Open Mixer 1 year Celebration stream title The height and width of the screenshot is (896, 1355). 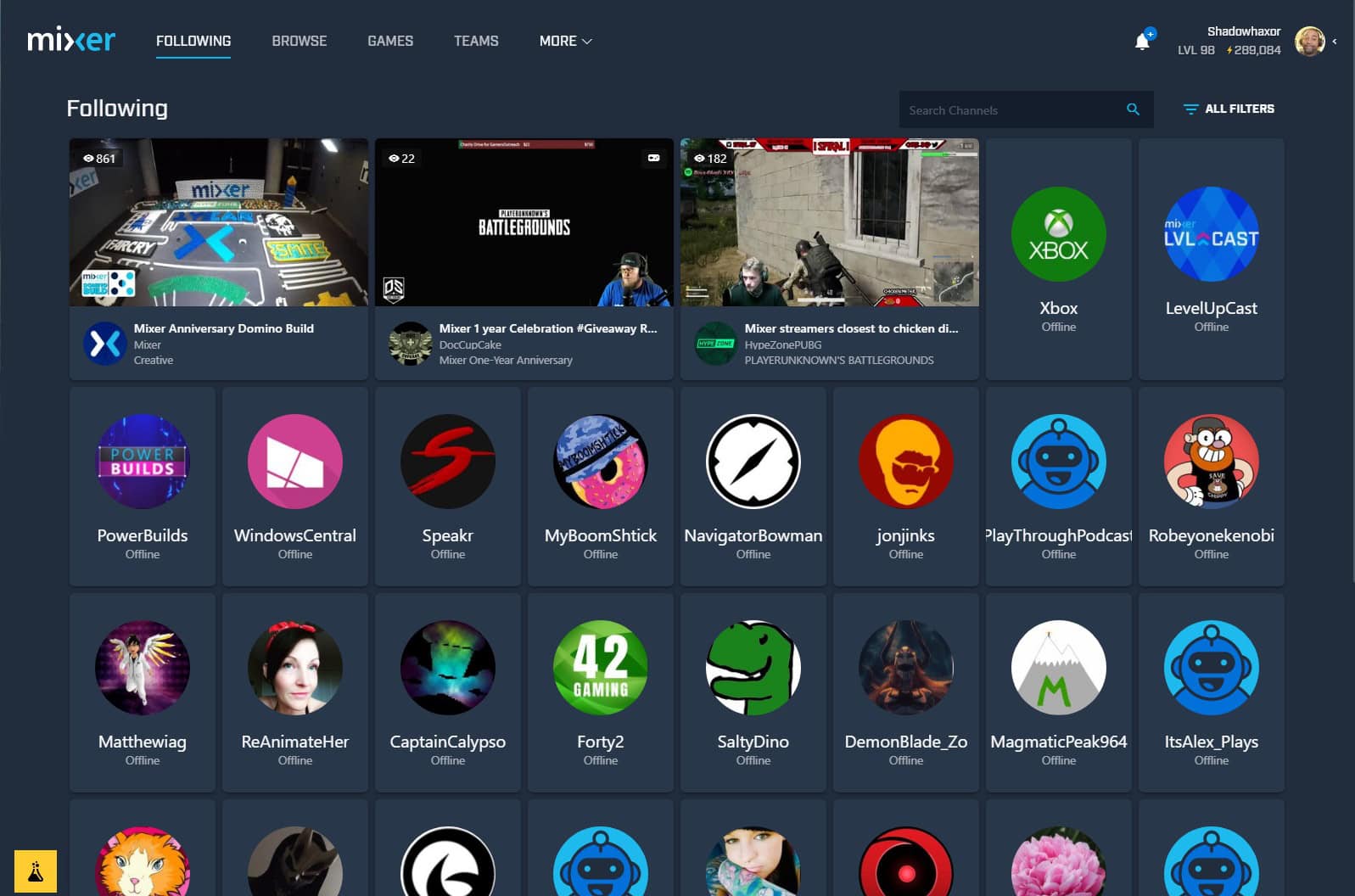point(548,328)
